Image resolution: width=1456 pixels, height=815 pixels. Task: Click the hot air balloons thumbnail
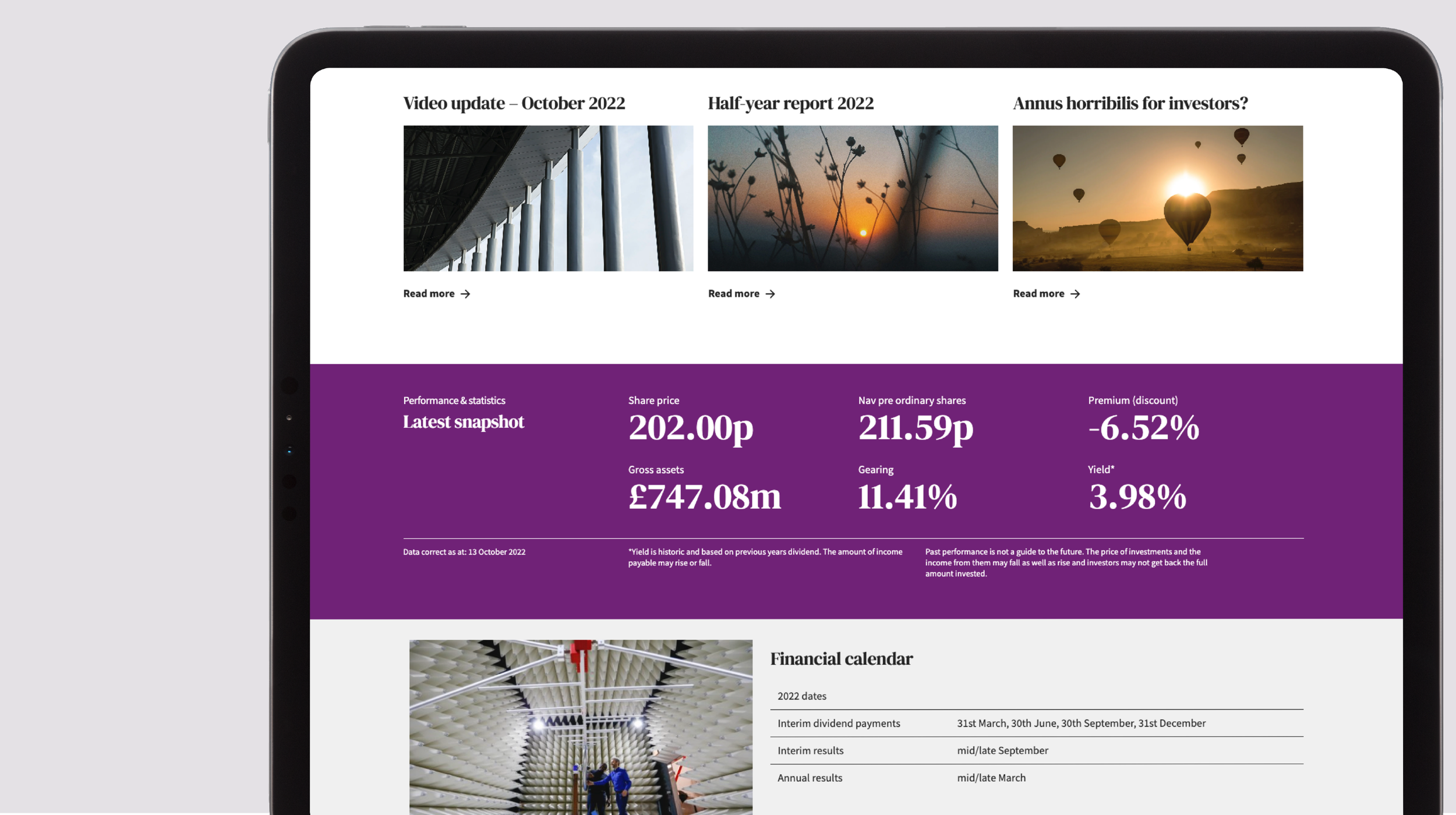1157,198
